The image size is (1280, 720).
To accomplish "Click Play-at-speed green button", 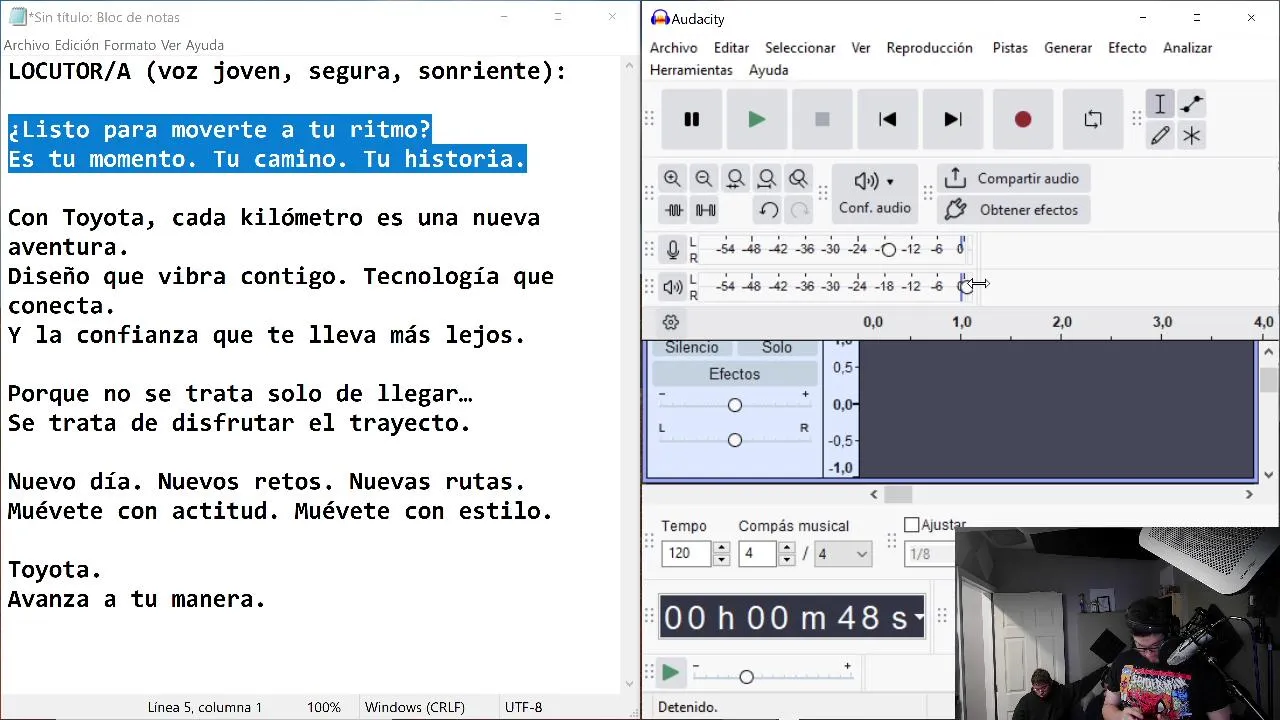I will coord(671,673).
